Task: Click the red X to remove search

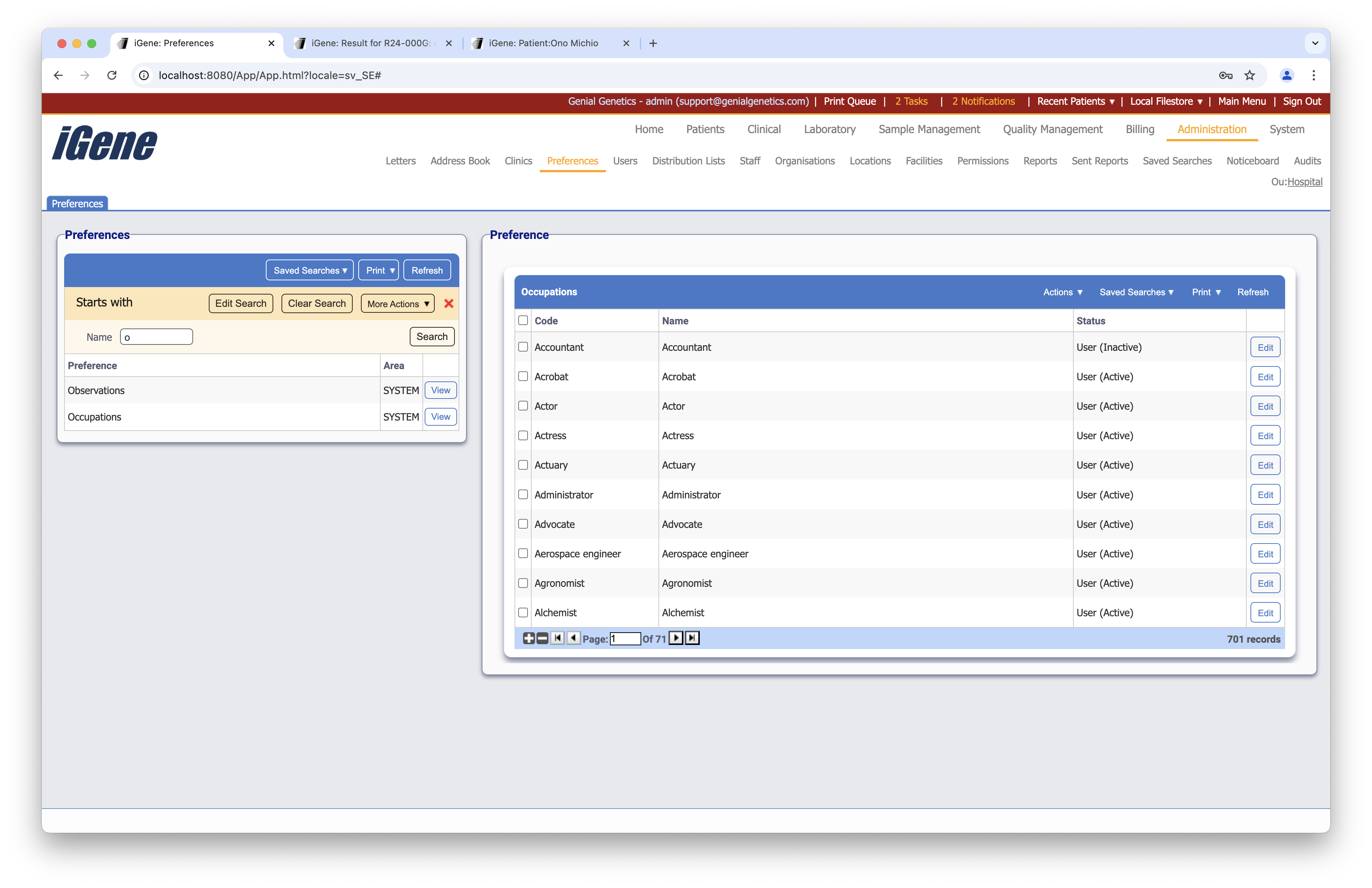Action: point(449,304)
